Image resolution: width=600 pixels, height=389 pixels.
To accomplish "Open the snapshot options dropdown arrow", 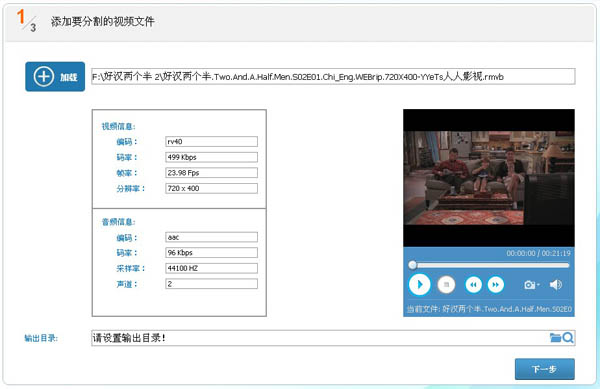I will (x=538, y=285).
